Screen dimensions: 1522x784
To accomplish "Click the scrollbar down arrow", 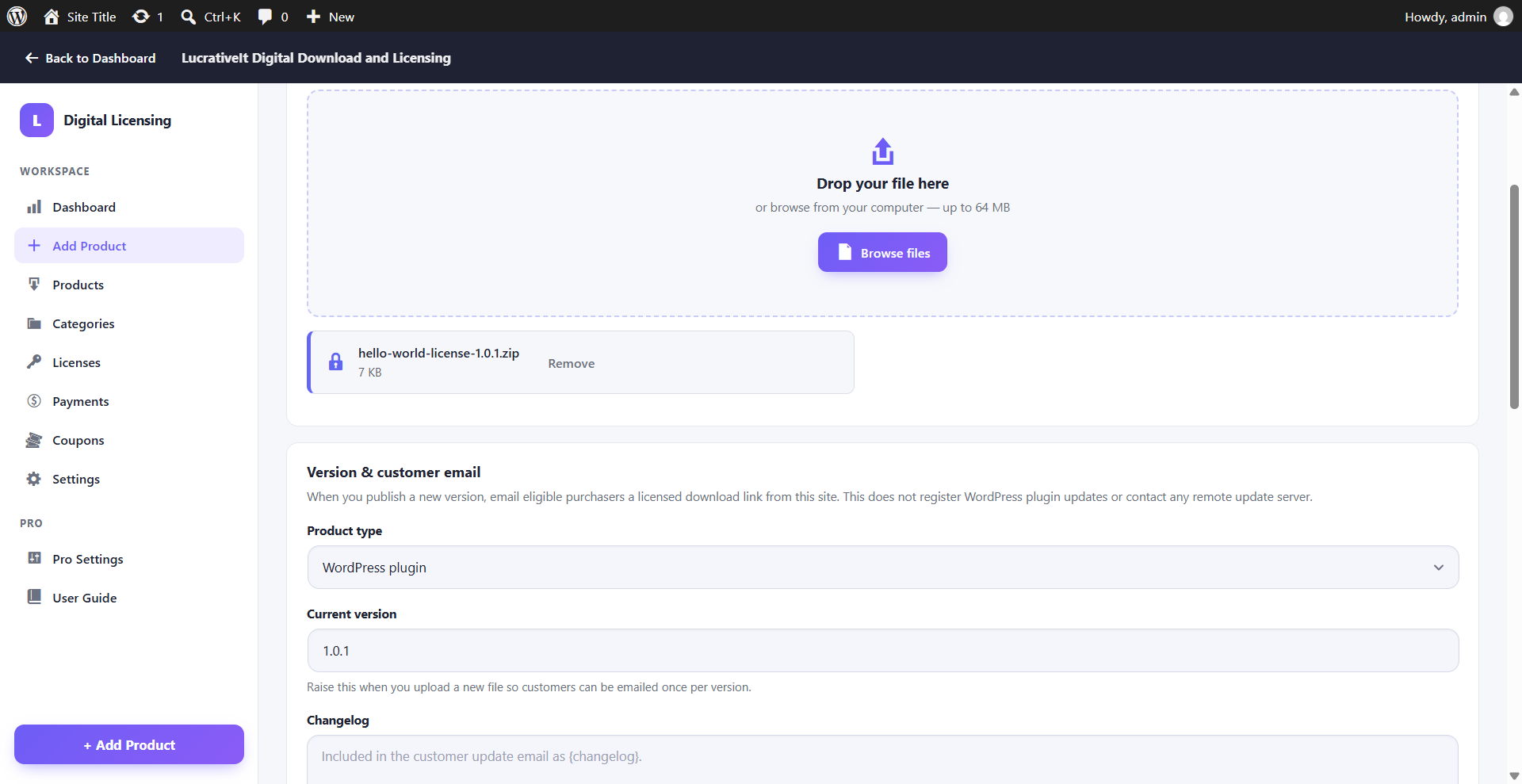I will [x=1514, y=776].
